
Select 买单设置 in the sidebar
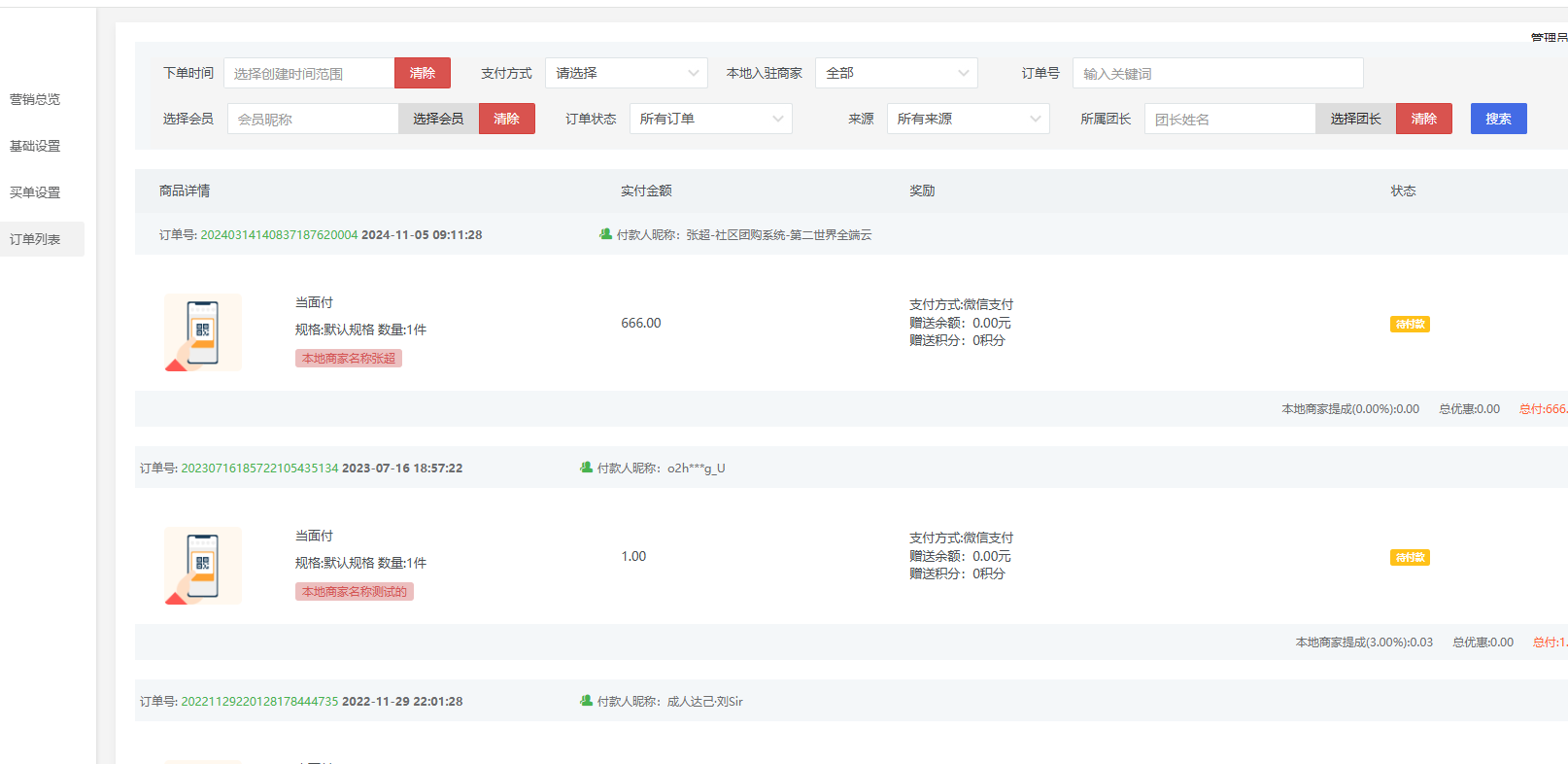35,192
